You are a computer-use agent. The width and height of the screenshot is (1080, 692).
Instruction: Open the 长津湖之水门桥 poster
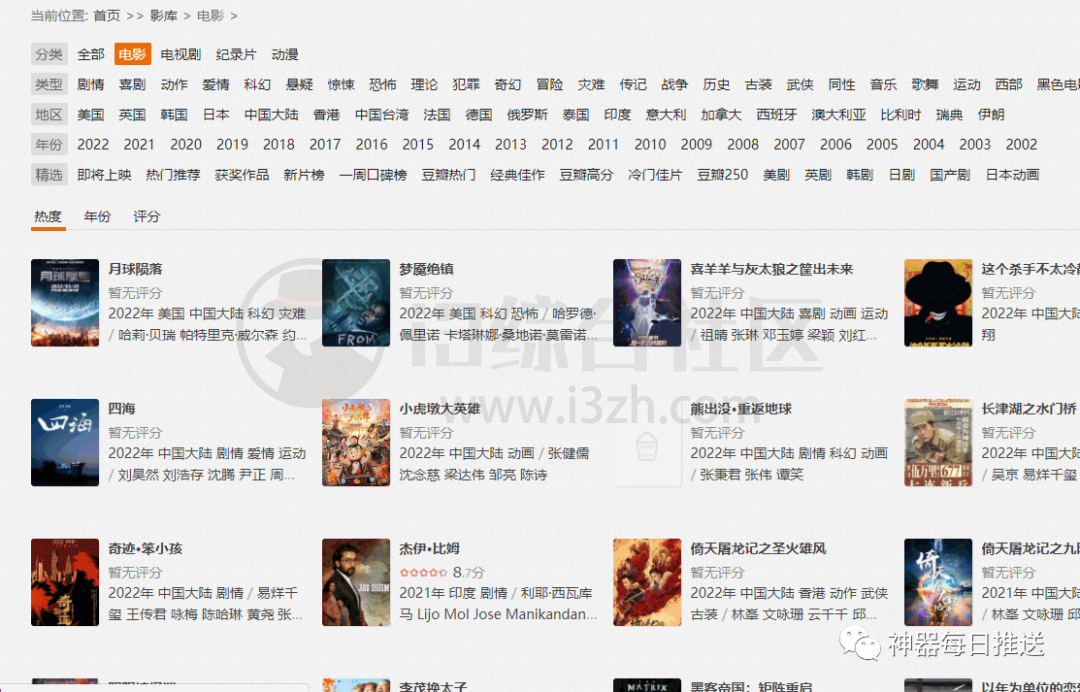tap(937, 442)
